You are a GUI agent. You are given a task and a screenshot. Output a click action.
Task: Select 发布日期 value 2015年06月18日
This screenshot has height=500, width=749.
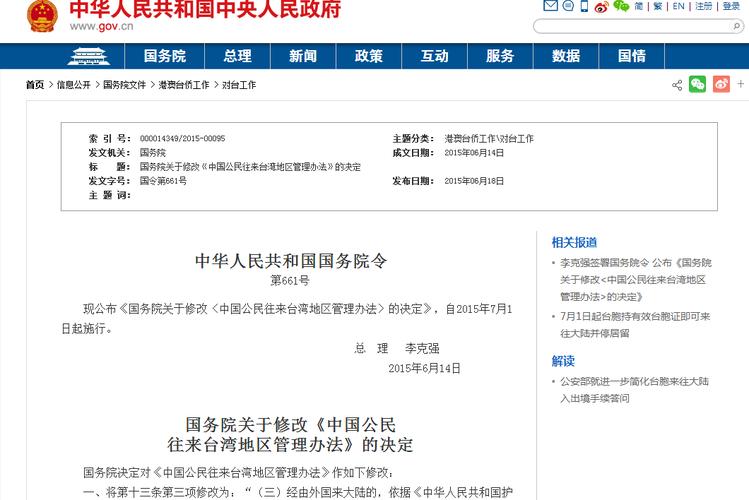click(474, 181)
